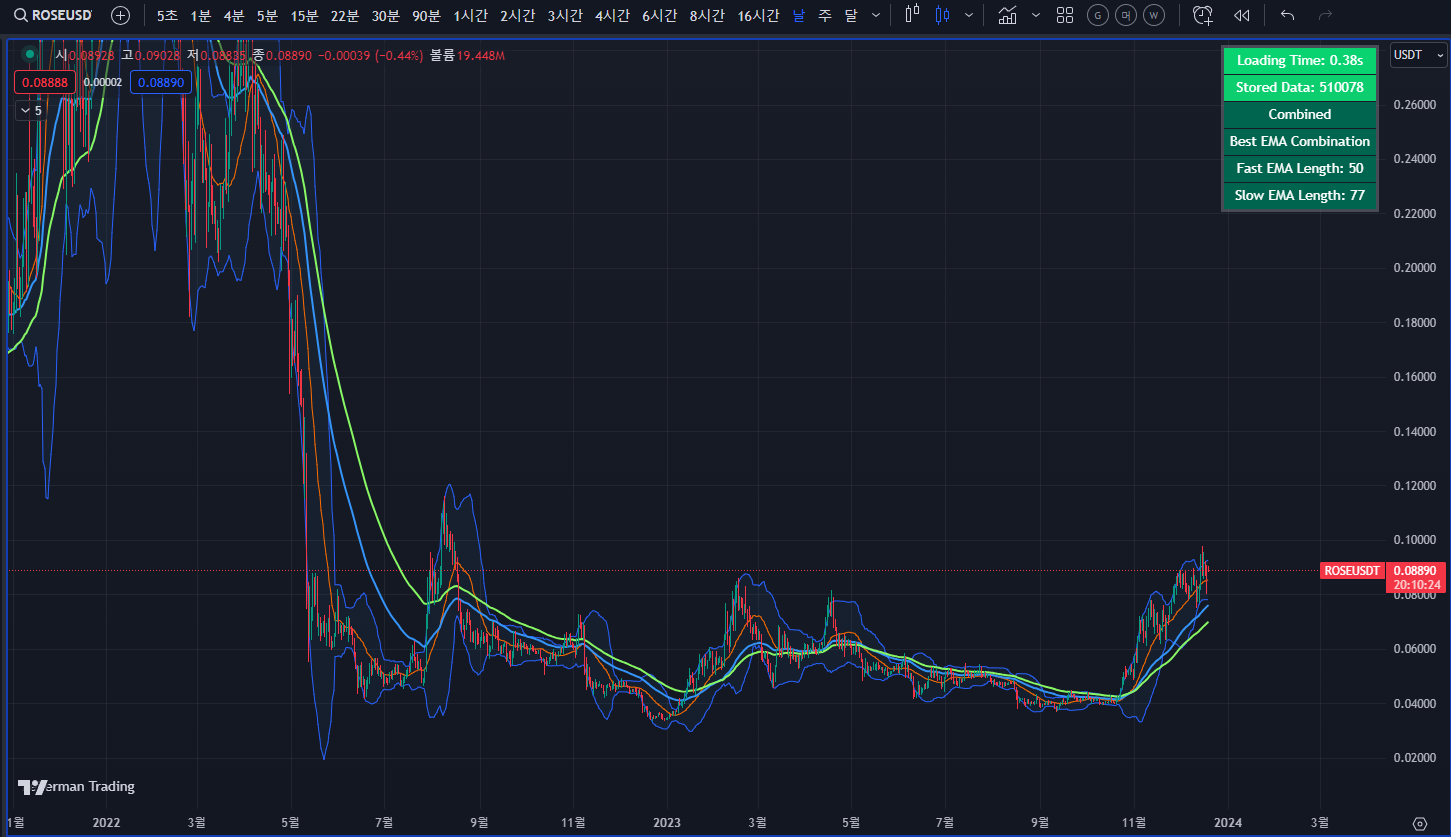Click the 2023 label on time axis

coord(666,823)
